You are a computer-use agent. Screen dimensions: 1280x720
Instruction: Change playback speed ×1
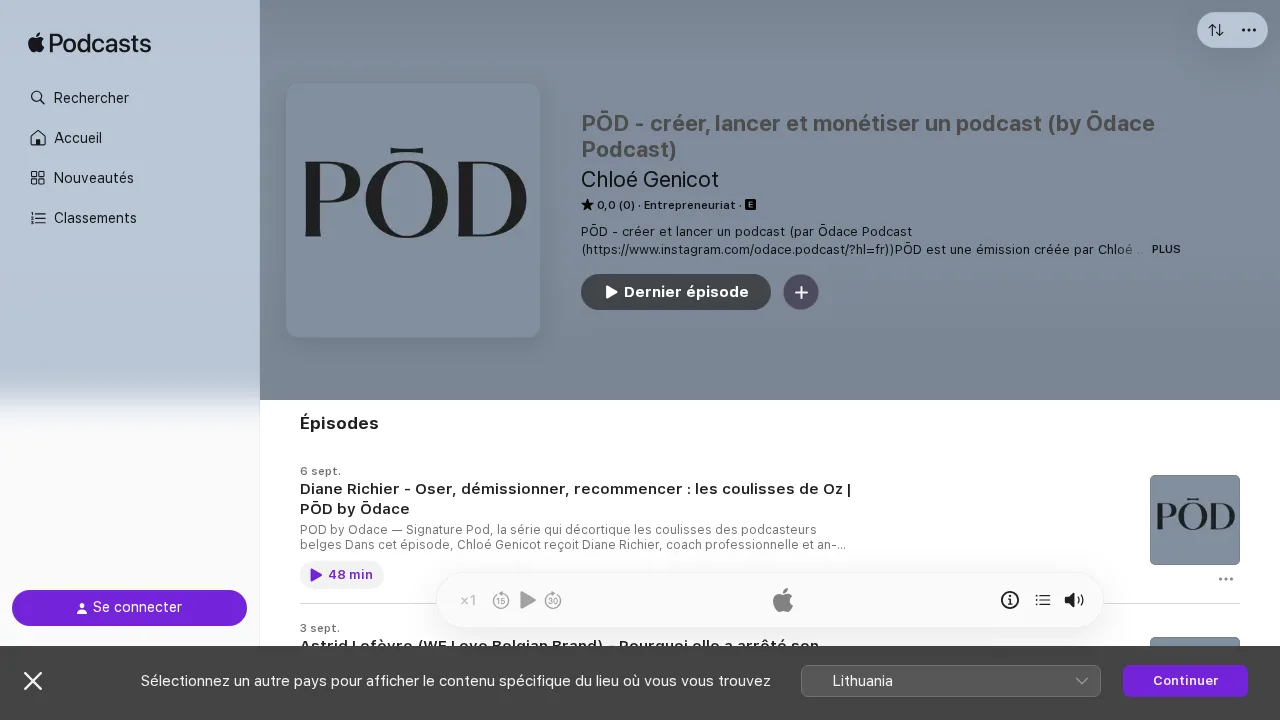[468, 600]
